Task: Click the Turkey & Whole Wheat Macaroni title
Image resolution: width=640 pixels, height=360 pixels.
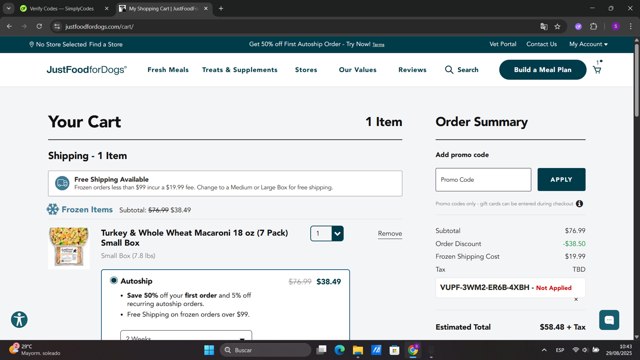Action: pos(194,238)
